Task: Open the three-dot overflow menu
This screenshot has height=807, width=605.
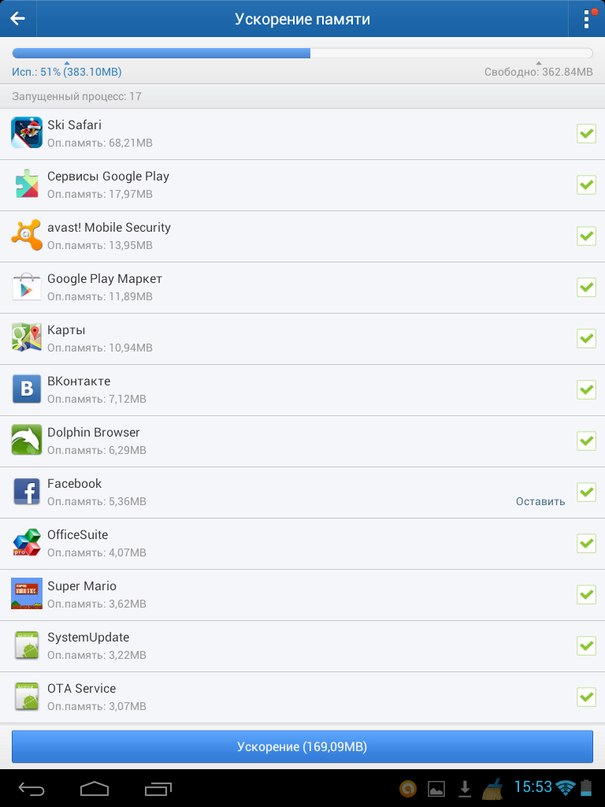Action: (587, 19)
